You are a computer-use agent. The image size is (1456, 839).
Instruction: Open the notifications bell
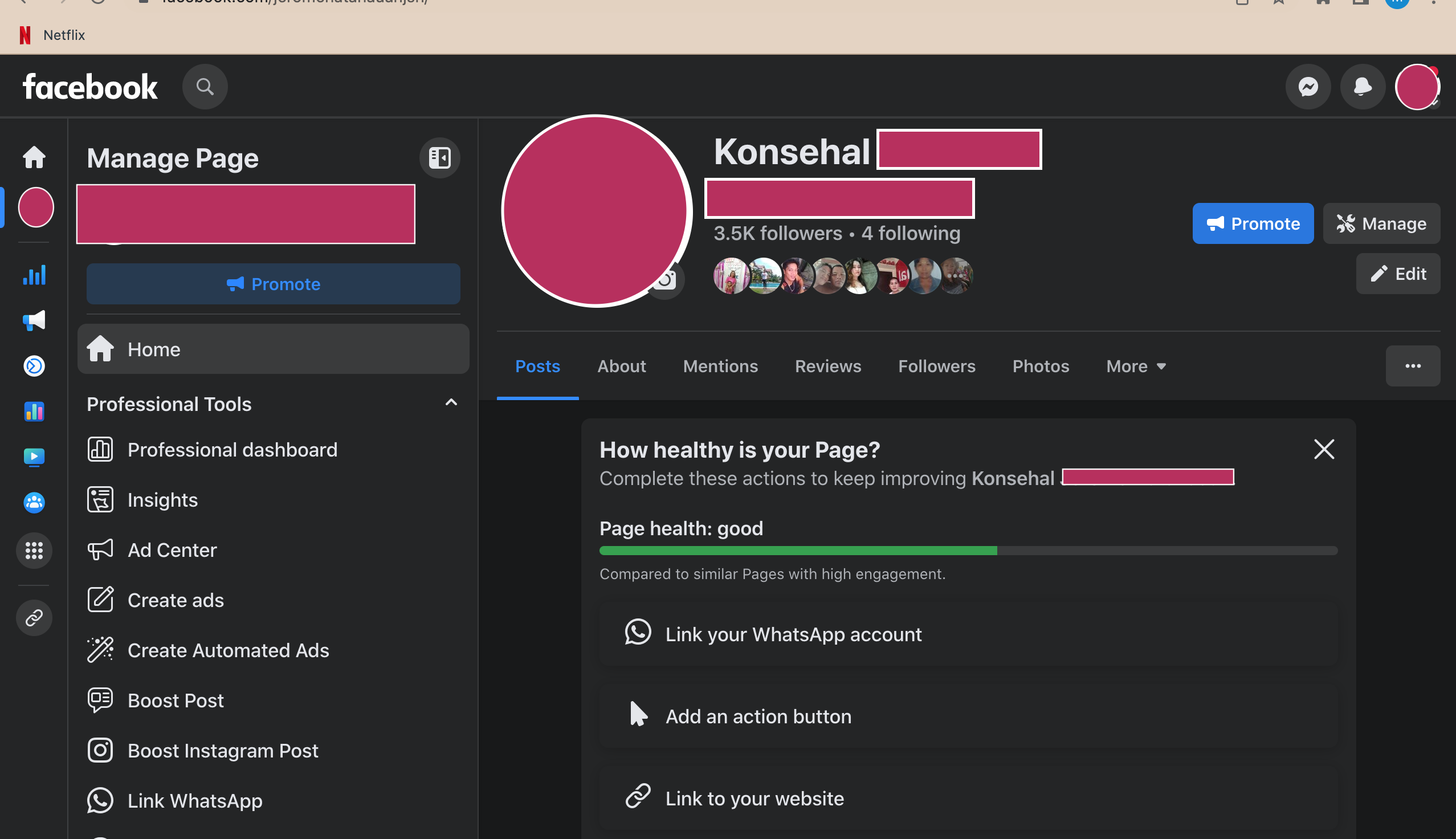[1362, 87]
